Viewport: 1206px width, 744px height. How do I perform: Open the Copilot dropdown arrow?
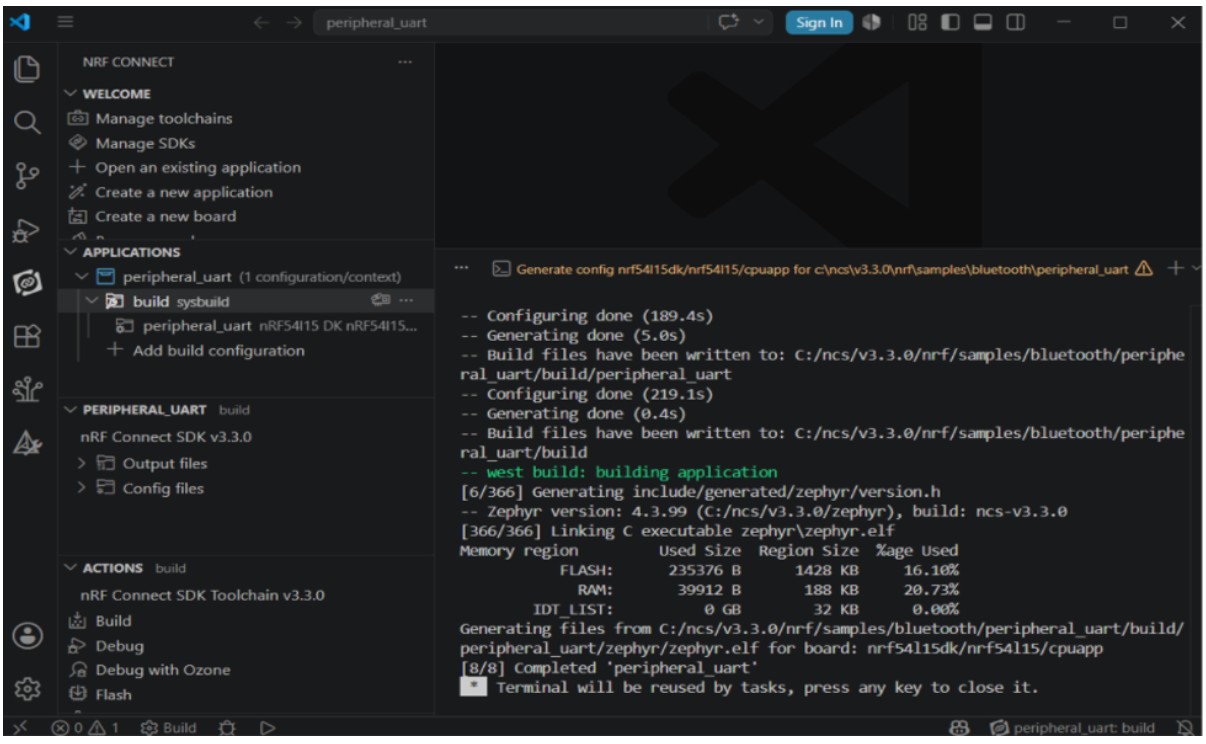click(x=757, y=22)
